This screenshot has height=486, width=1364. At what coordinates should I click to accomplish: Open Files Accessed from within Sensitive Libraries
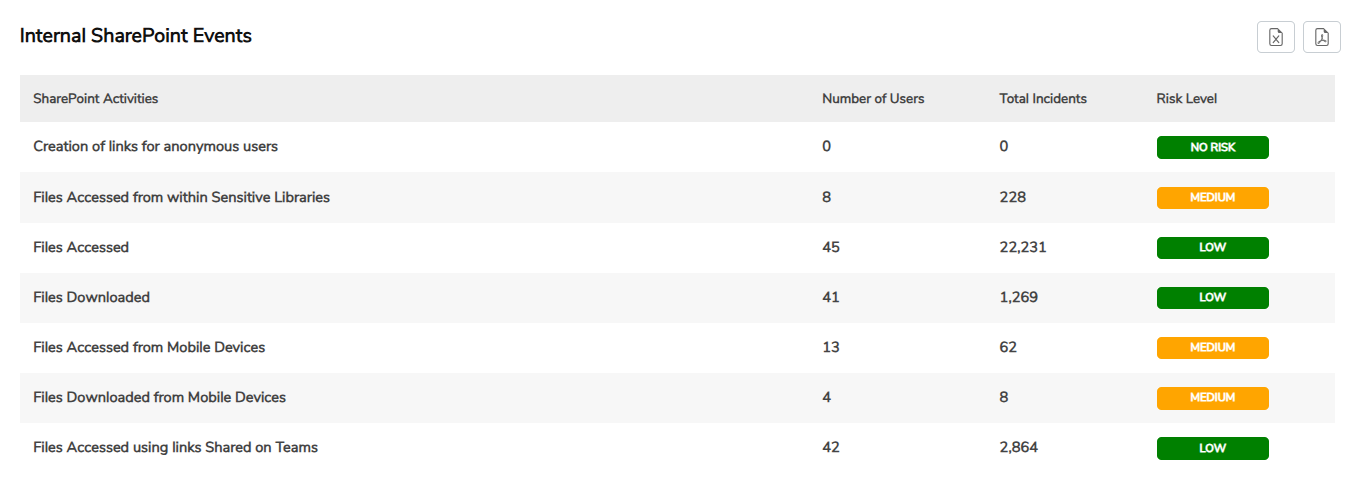181,198
